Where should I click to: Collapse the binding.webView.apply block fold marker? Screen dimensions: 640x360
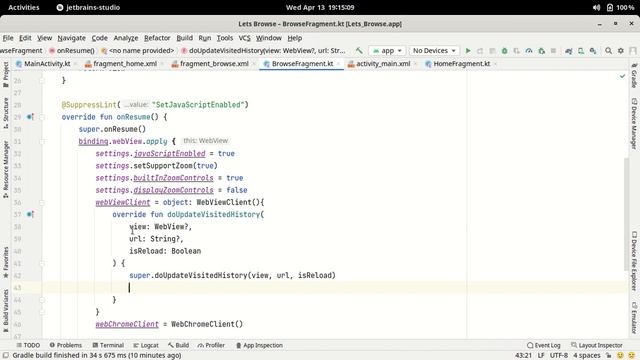(42, 142)
